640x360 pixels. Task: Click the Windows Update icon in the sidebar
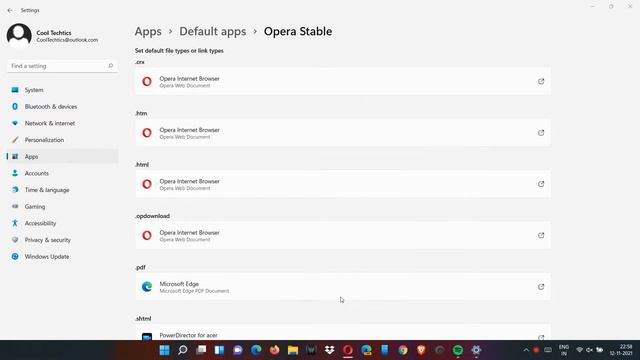[15, 257]
